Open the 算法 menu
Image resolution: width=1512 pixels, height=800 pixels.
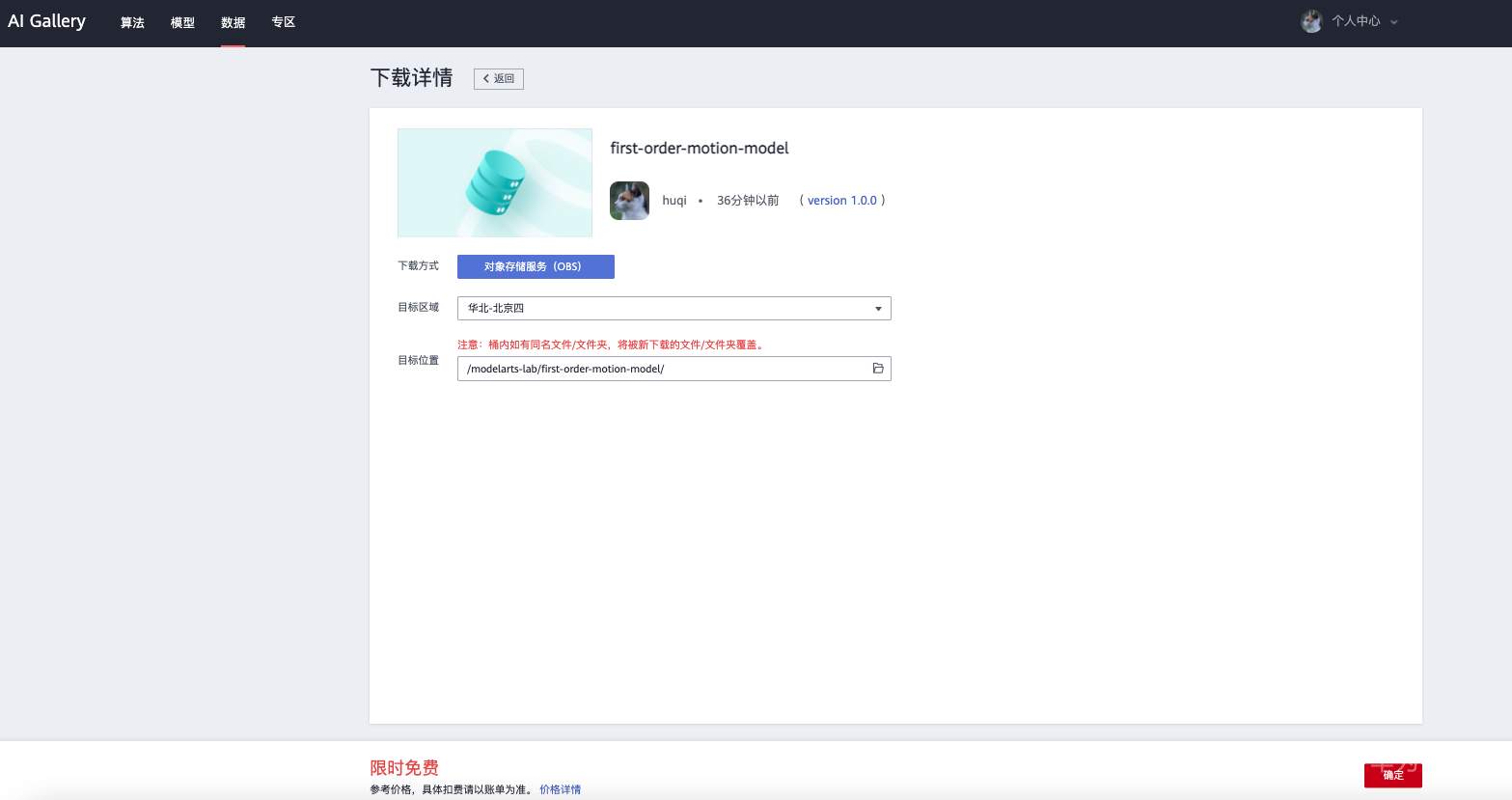coord(132,22)
